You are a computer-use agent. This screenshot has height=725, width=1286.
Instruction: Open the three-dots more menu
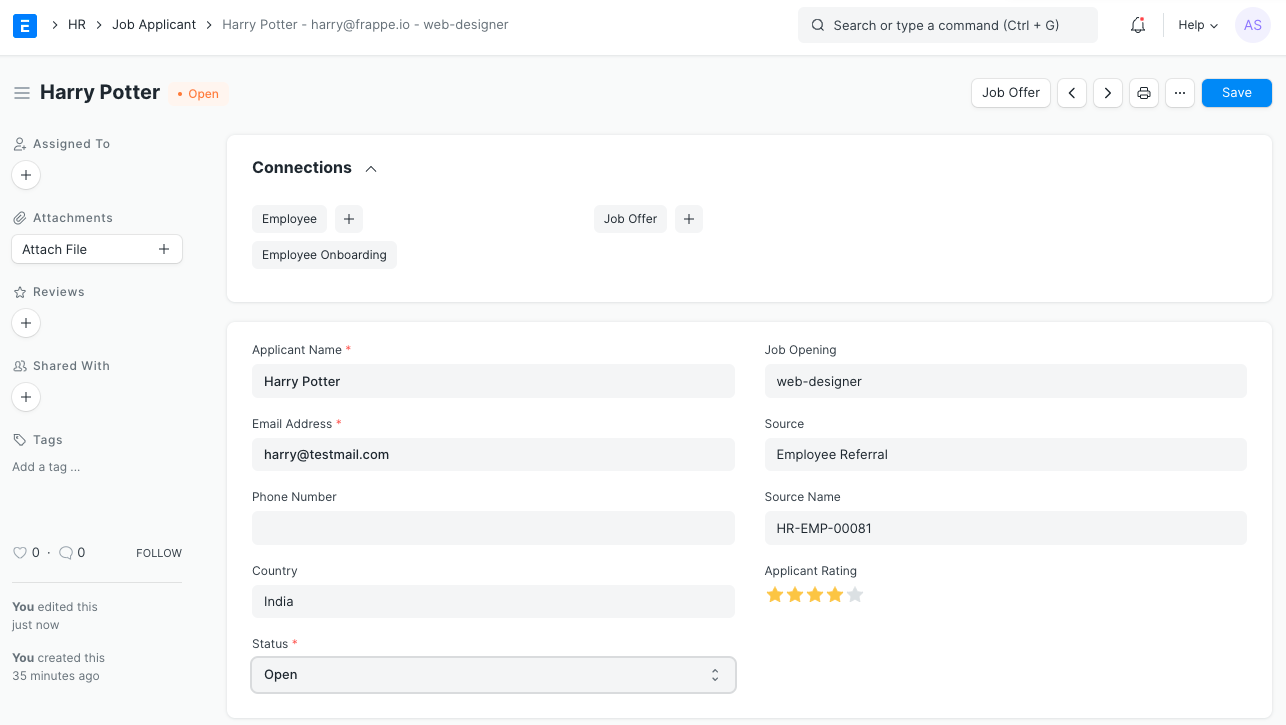click(x=1180, y=93)
